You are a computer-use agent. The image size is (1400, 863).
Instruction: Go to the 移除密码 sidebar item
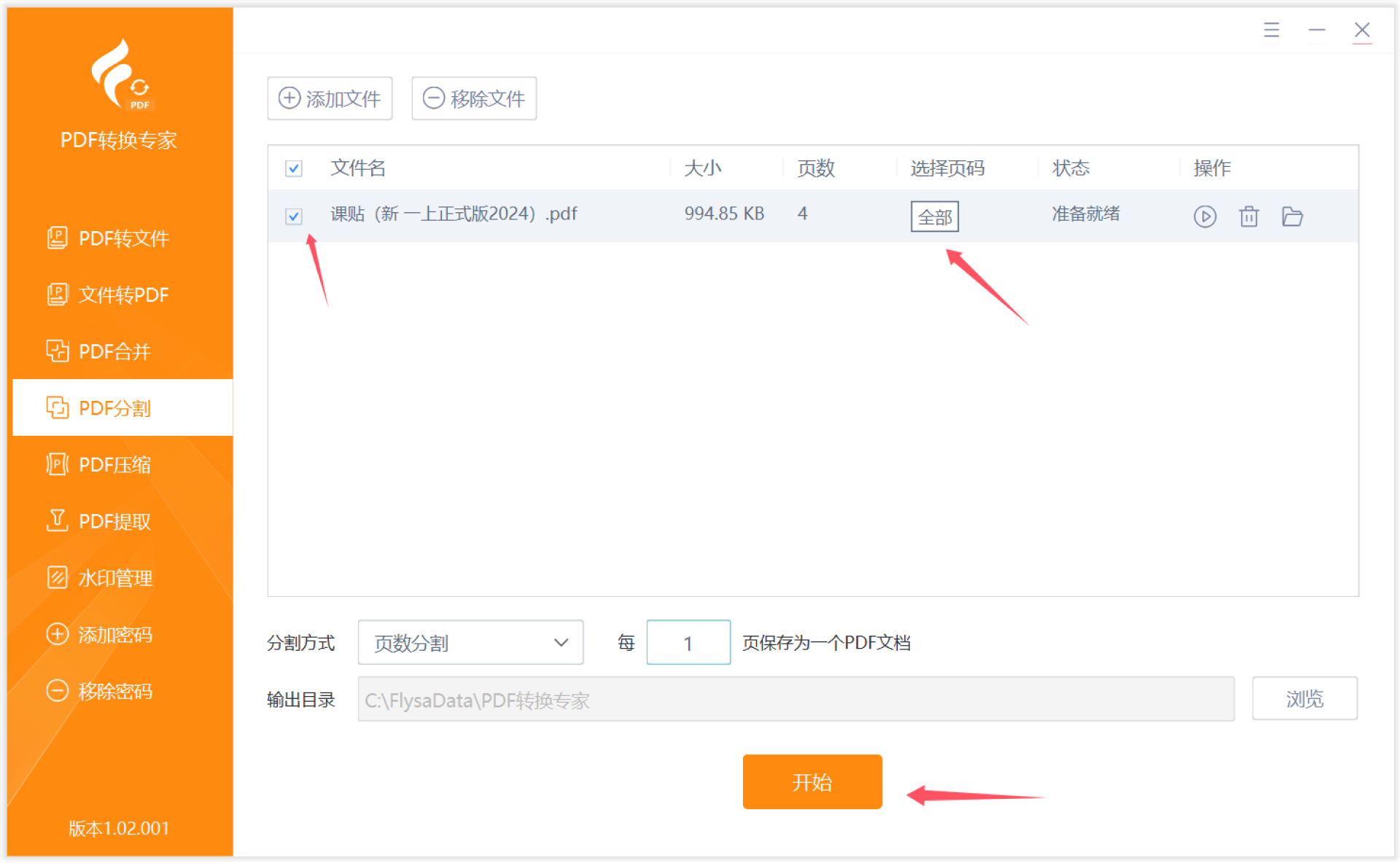114,691
